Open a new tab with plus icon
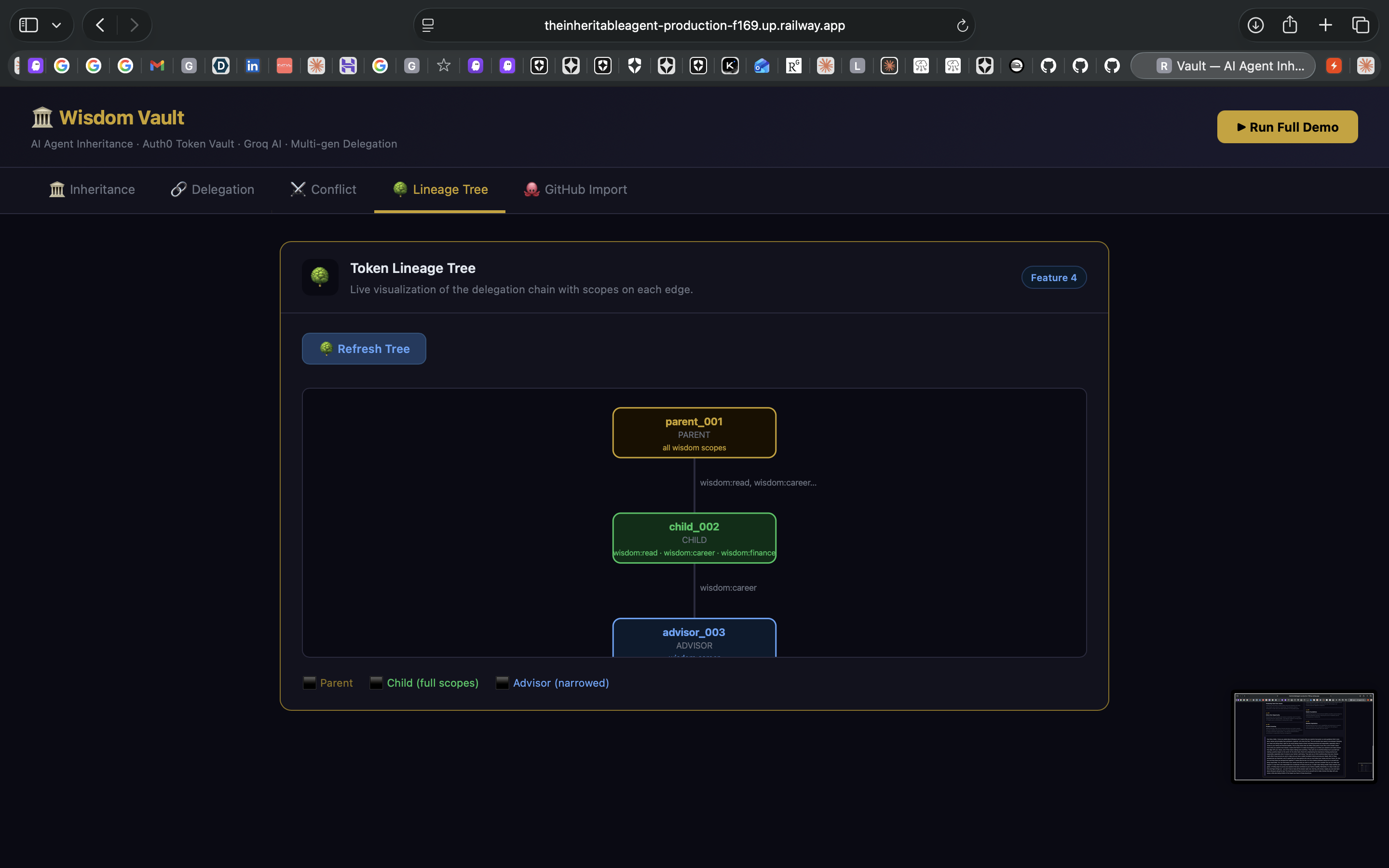1389x868 pixels. click(x=1325, y=25)
